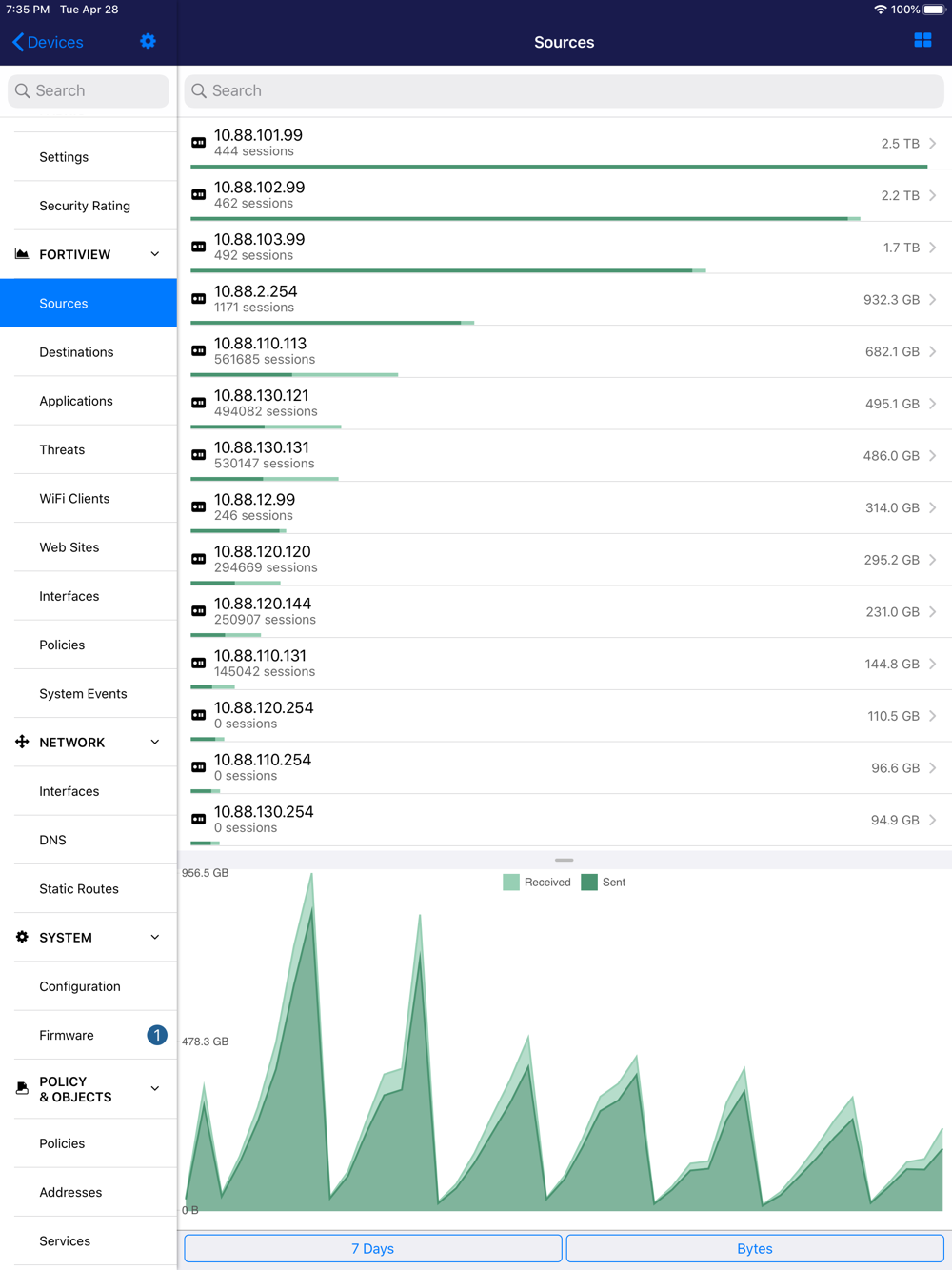Open the settings gear icon
This screenshot has height=1270, width=952.
click(148, 41)
